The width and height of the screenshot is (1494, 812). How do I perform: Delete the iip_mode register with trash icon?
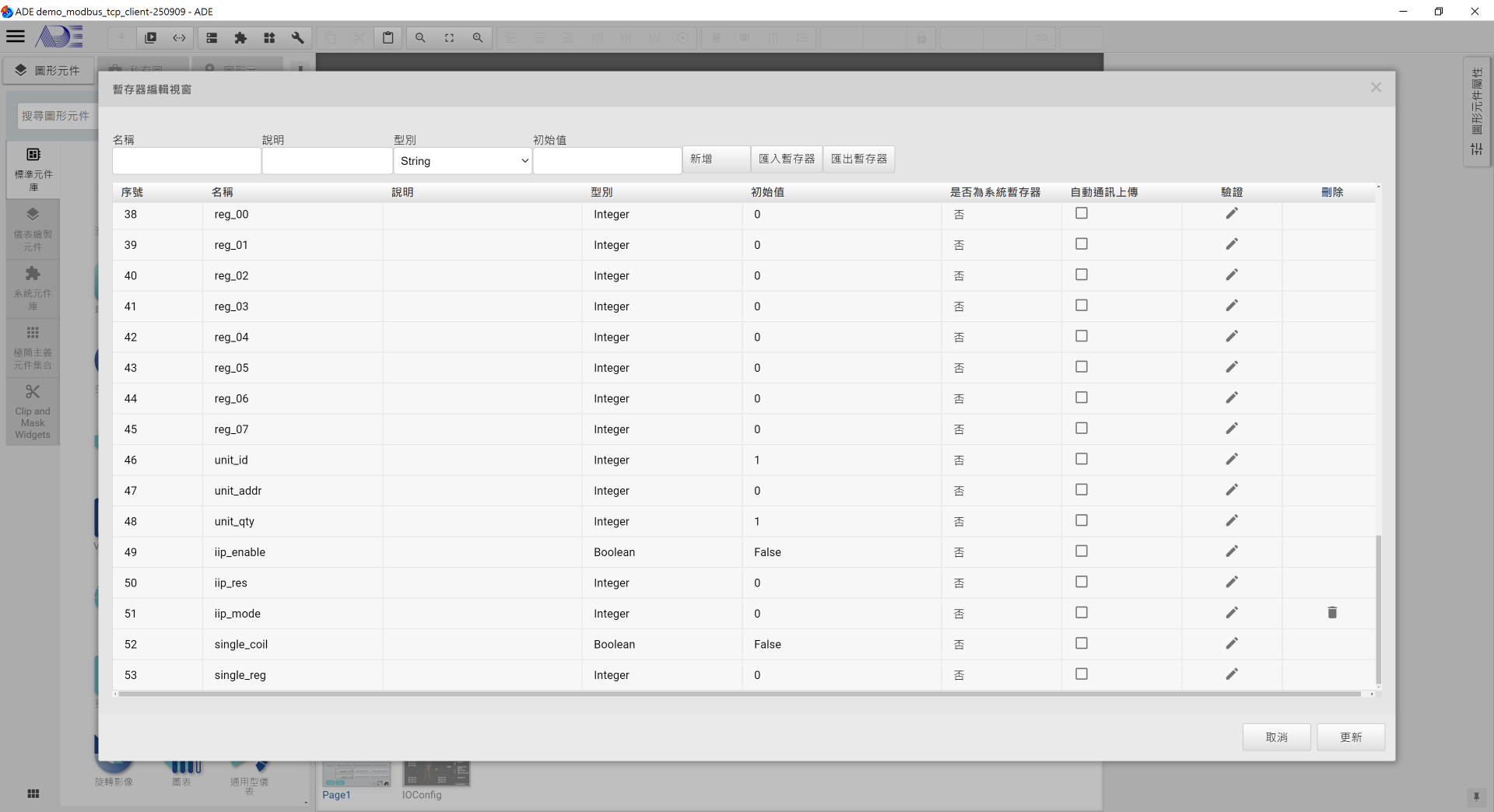(1331, 613)
